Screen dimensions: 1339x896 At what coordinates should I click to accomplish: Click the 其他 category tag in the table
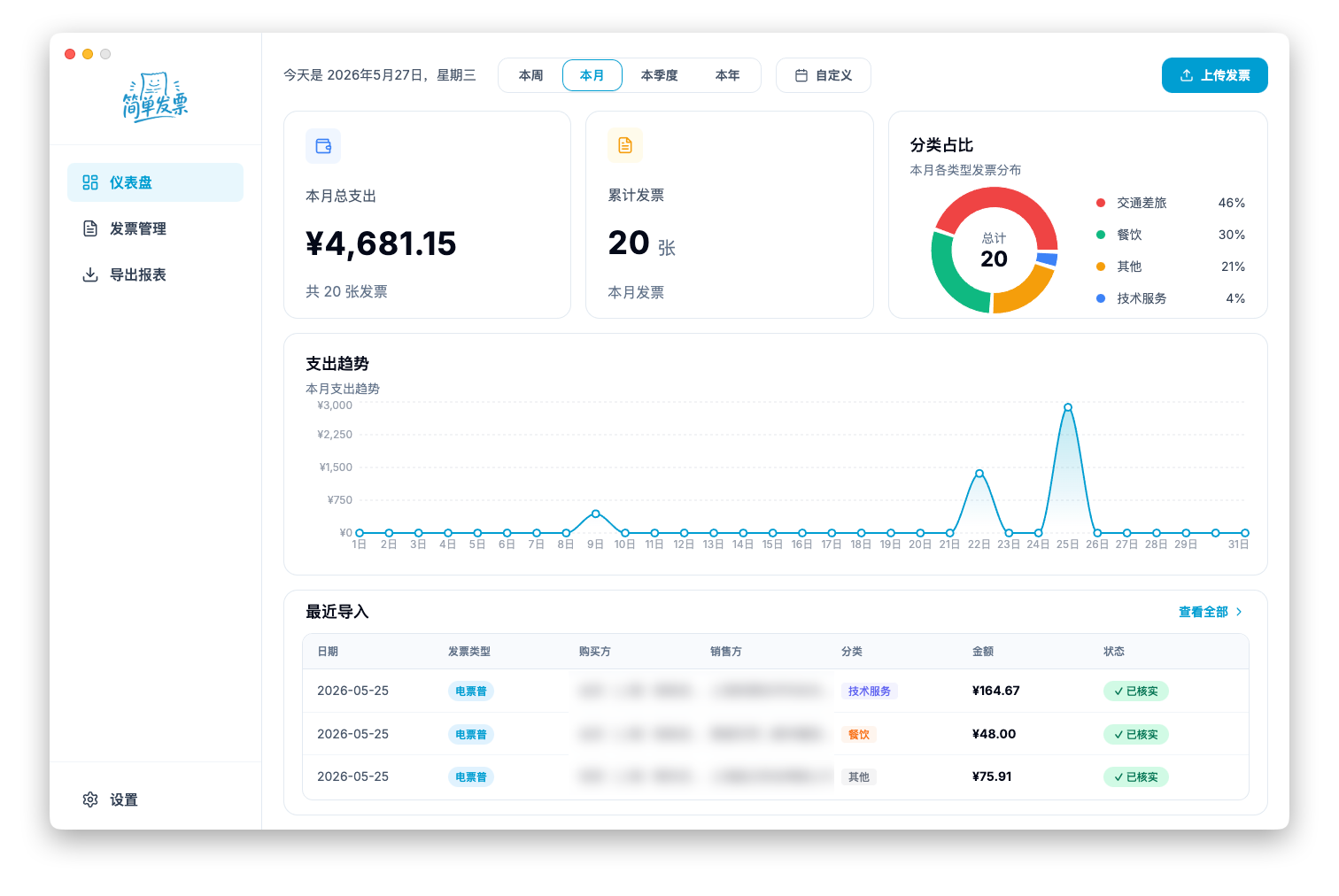pos(859,777)
